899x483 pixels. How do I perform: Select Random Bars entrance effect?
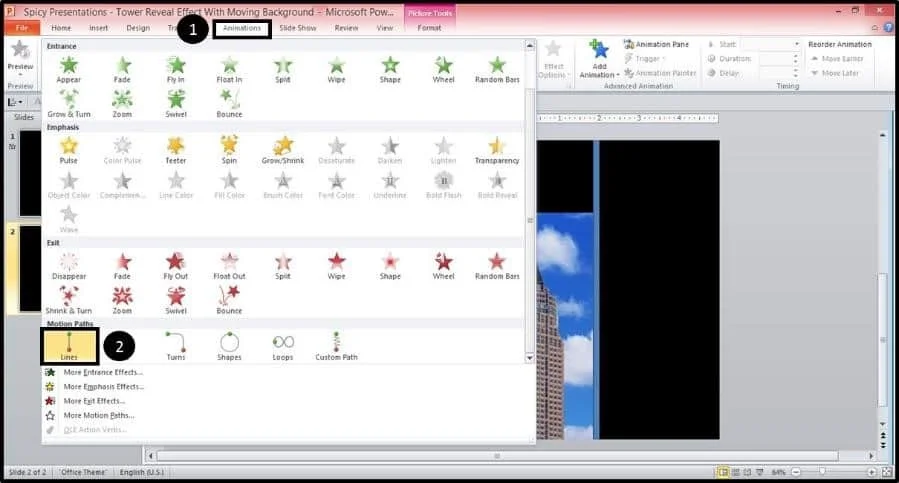tap(497, 70)
